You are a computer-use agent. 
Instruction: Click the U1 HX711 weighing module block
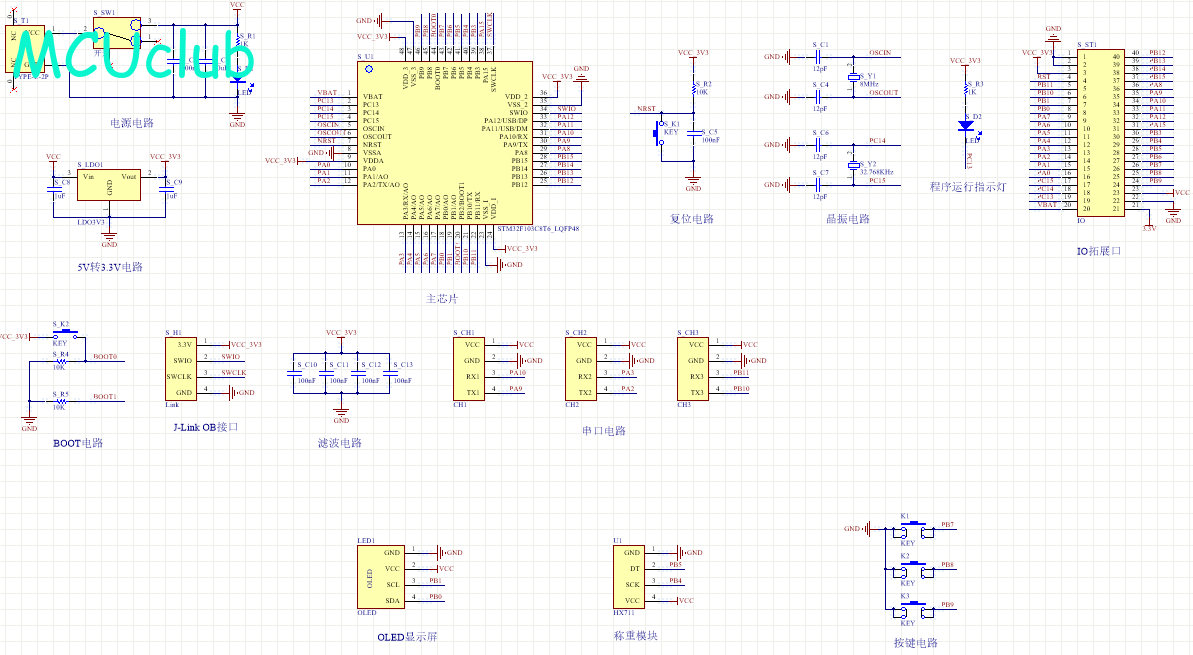click(x=628, y=577)
